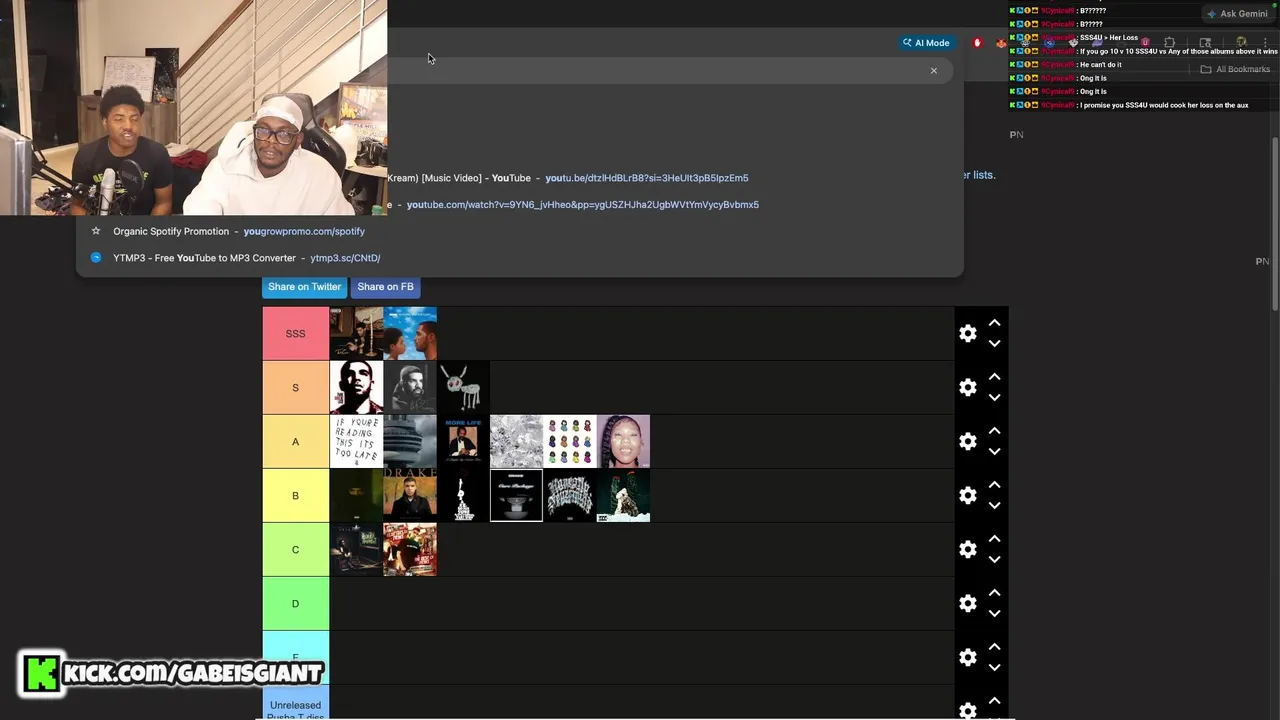This screenshot has height=720, width=1280.
Task: Click Share on FB button
Action: click(x=385, y=287)
